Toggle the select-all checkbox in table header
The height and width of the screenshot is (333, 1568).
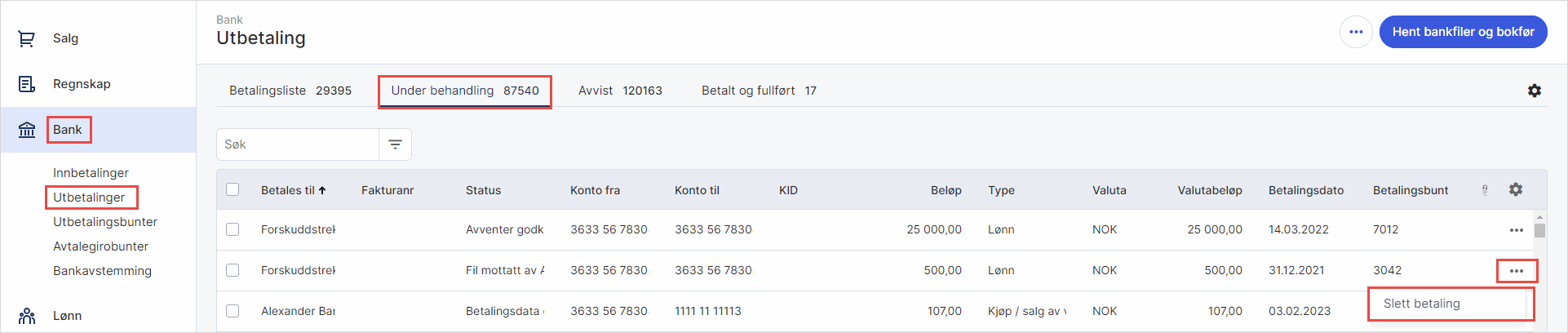(233, 189)
